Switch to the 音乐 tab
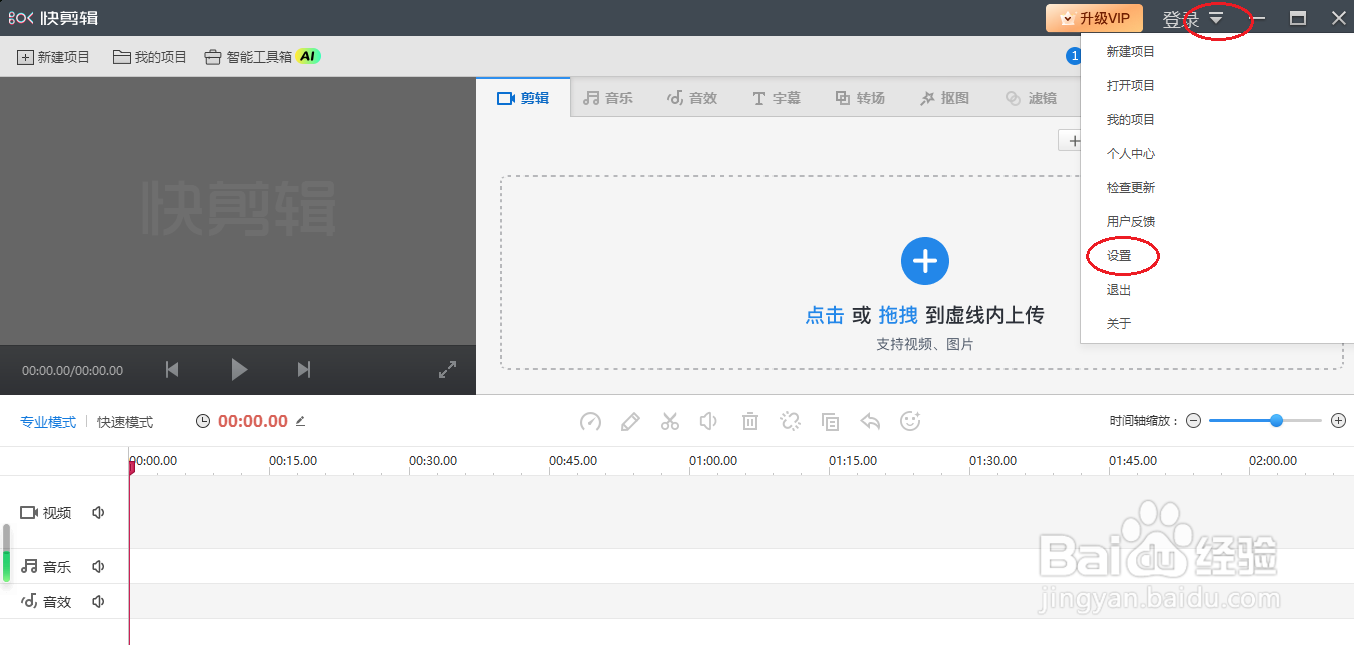The height and width of the screenshot is (645, 1354). point(608,98)
